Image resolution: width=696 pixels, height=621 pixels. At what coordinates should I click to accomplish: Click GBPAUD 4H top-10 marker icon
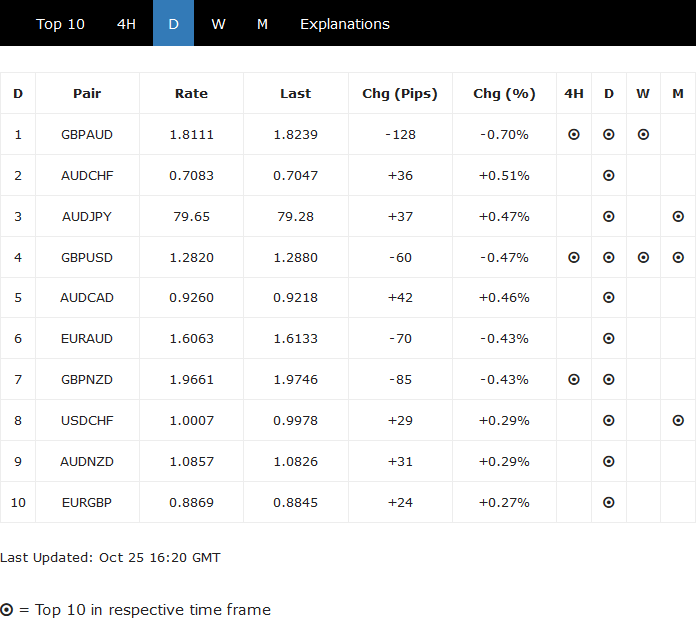[x=574, y=134]
